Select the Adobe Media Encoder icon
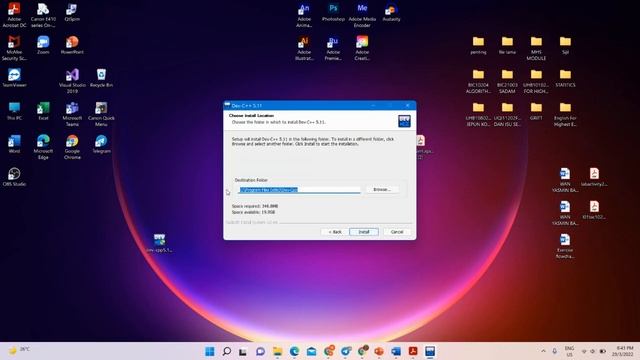Viewport: 640px width, 360px height. (362, 15)
